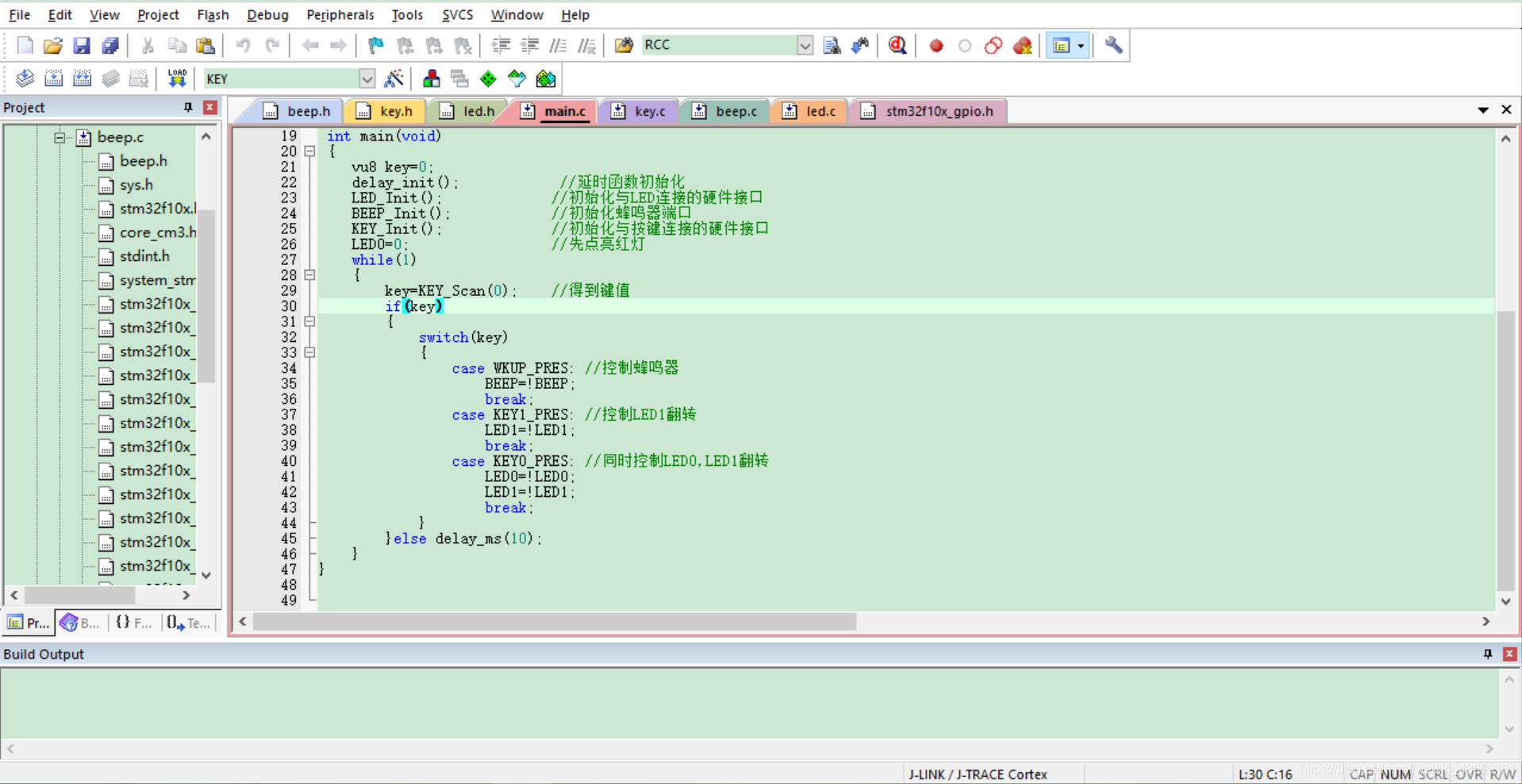
Task: Open the KEY target selector dropdown
Action: (x=367, y=79)
